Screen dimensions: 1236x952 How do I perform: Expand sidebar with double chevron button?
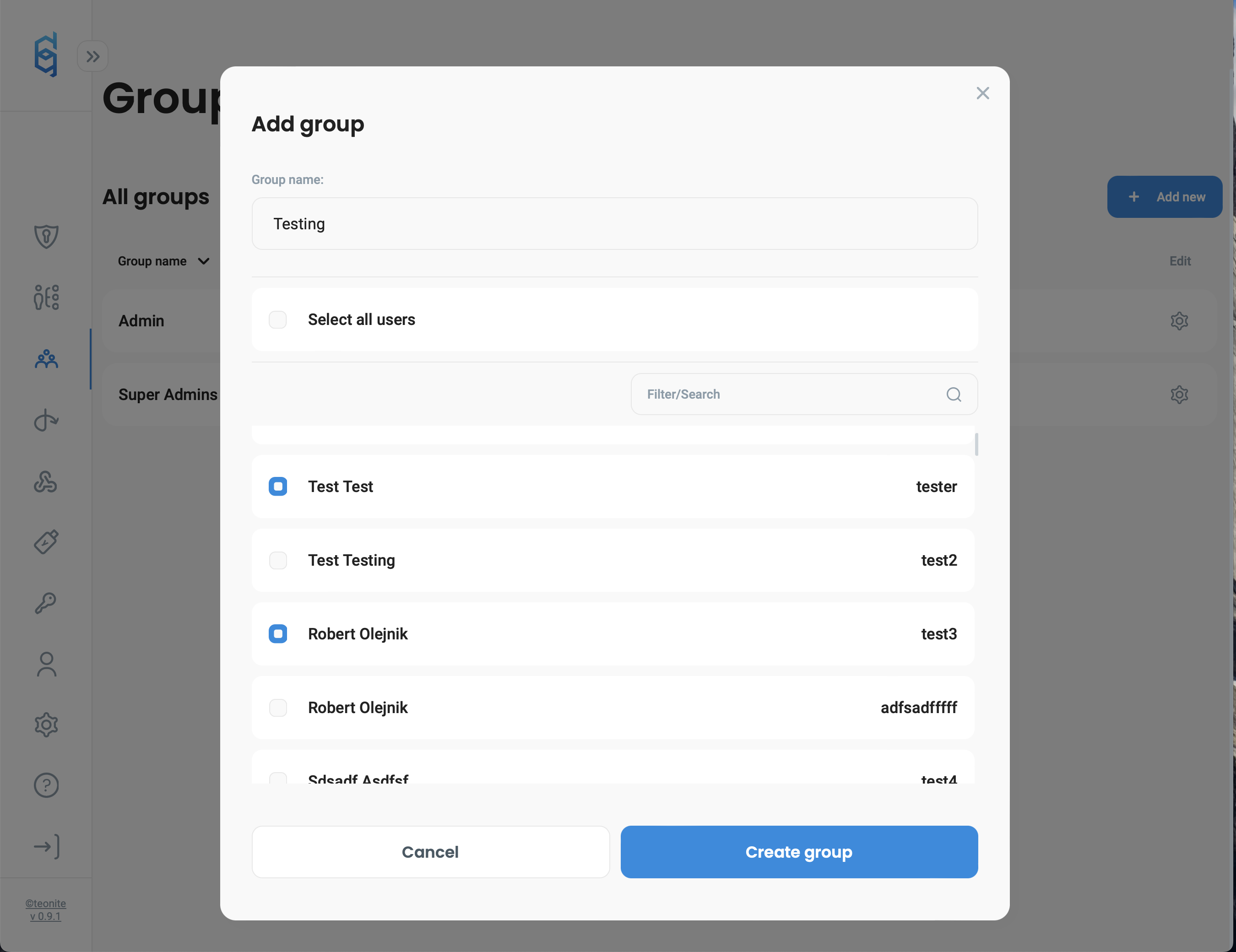coord(93,56)
